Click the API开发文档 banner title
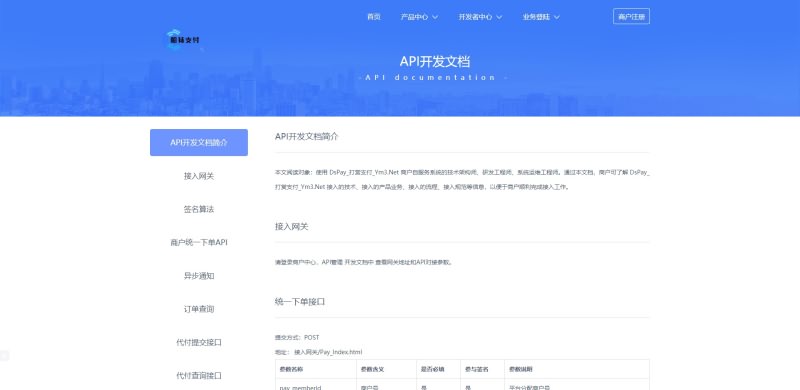The height and width of the screenshot is (390, 800). click(x=435, y=62)
